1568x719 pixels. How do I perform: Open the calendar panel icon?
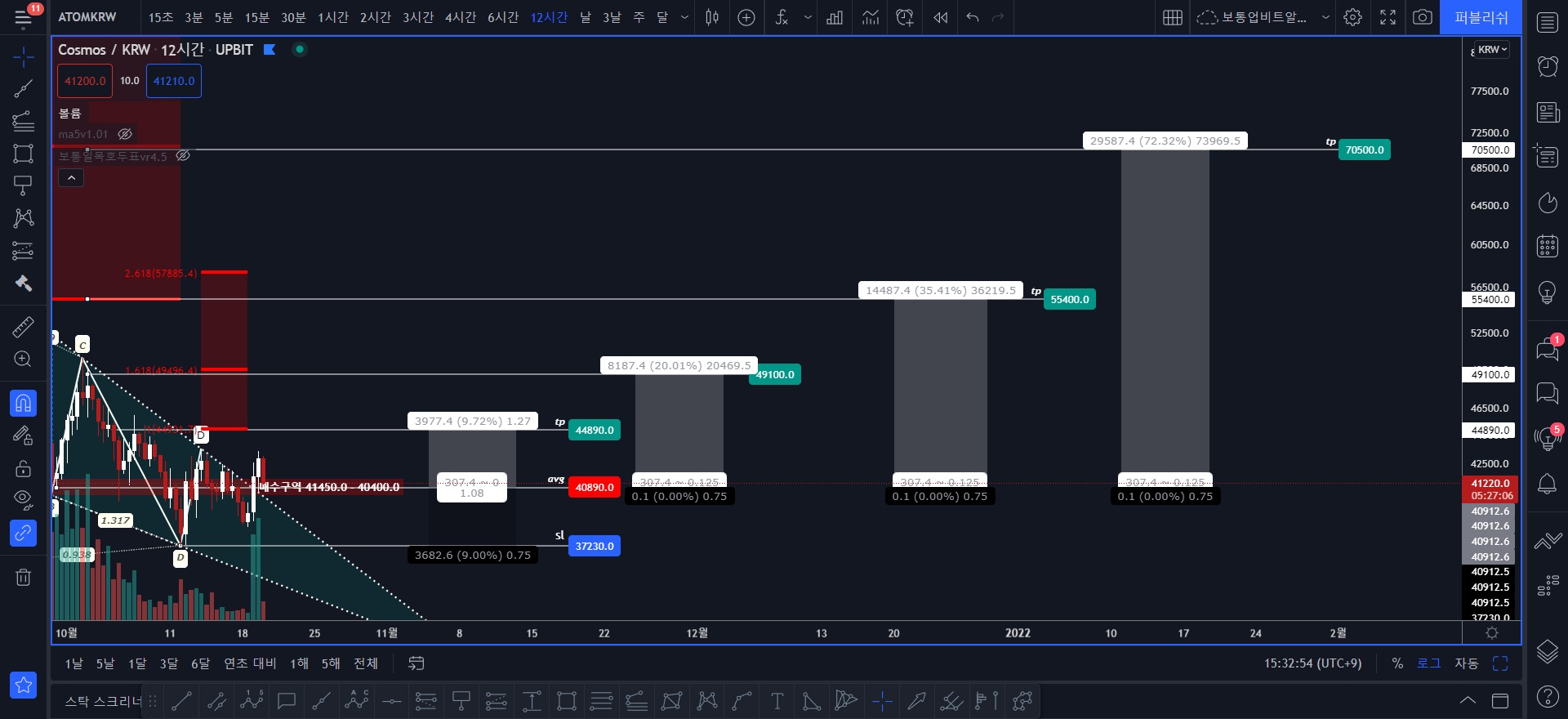click(x=1548, y=246)
